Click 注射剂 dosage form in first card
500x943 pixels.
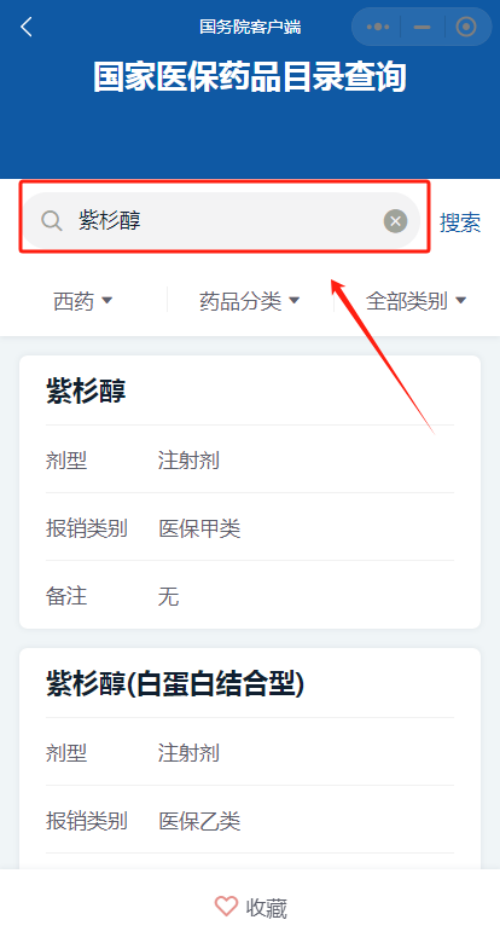[x=189, y=461]
